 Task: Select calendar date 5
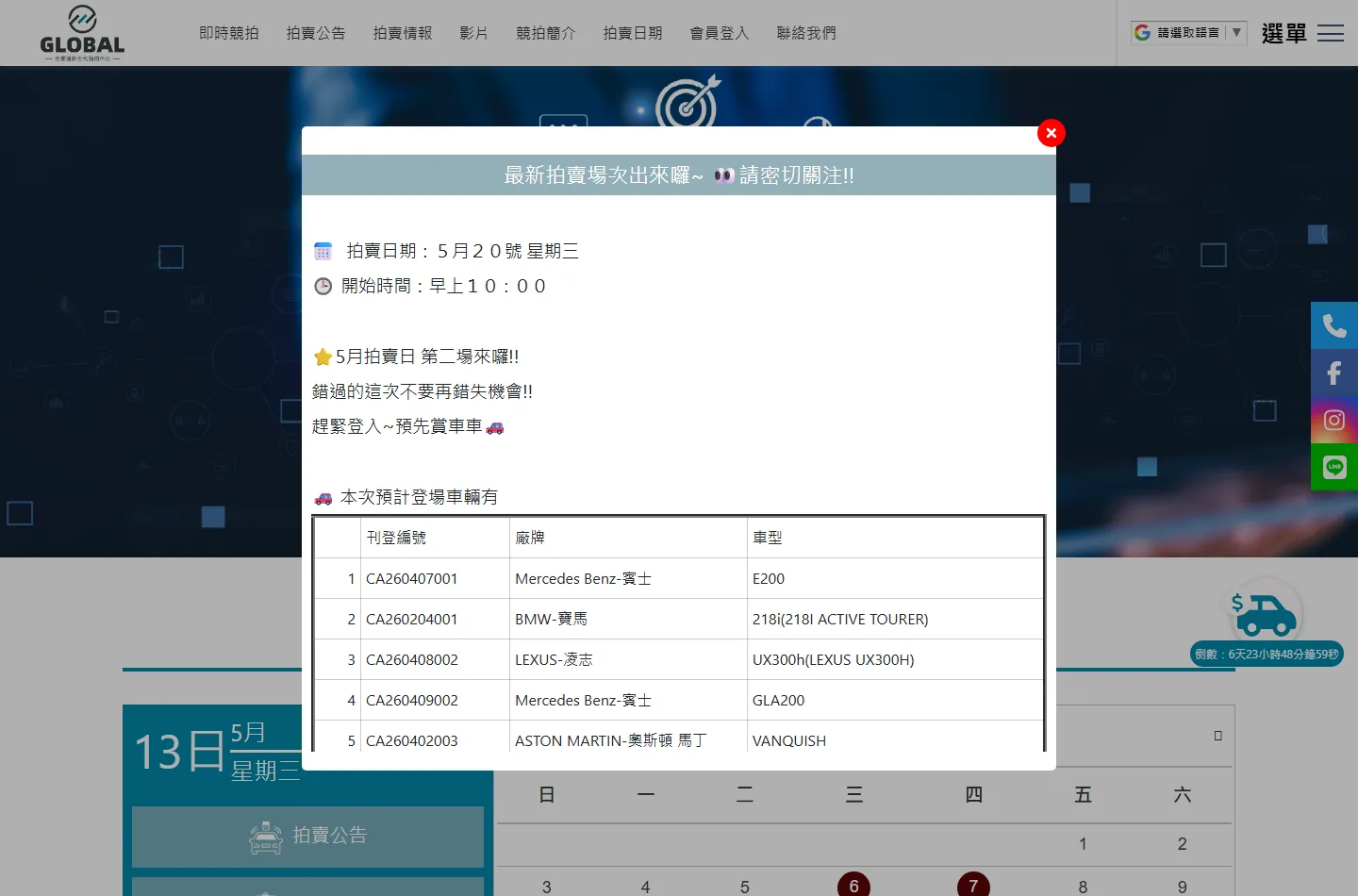click(x=745, y=888)
